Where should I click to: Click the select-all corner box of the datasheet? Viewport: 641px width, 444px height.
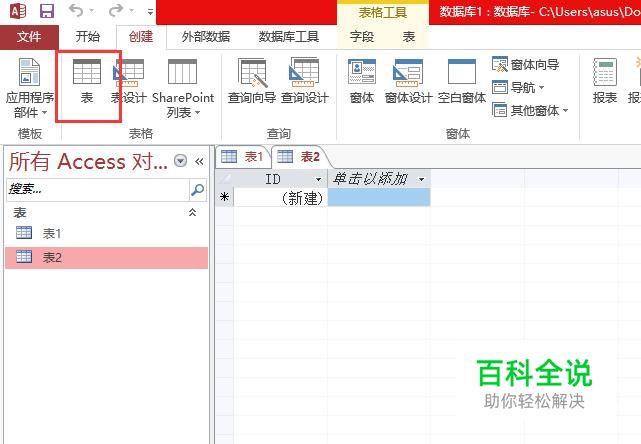tap(224, 179)
